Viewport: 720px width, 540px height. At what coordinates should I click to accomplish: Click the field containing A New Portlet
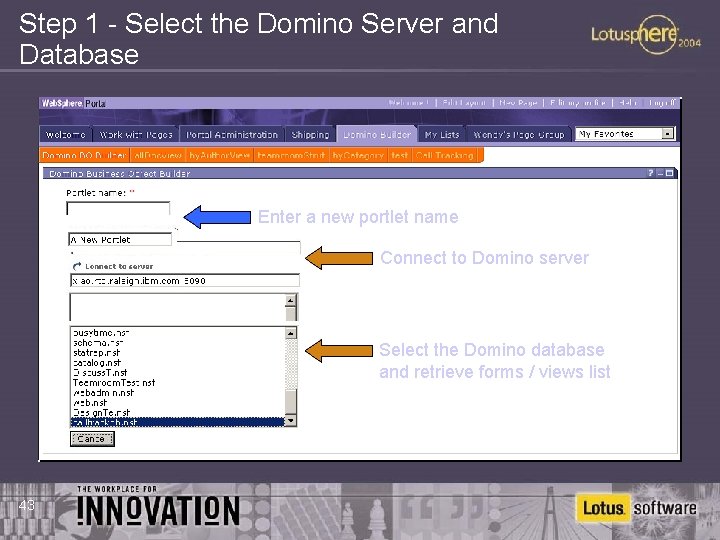pyautogui.click(x=120, y=239)
